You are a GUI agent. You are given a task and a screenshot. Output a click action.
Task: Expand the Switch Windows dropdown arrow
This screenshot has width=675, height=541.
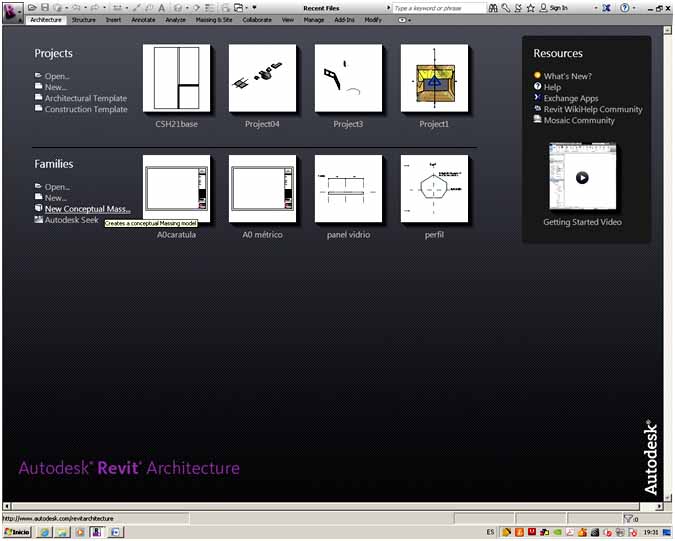pyautogui.click(x=247, y=8)
